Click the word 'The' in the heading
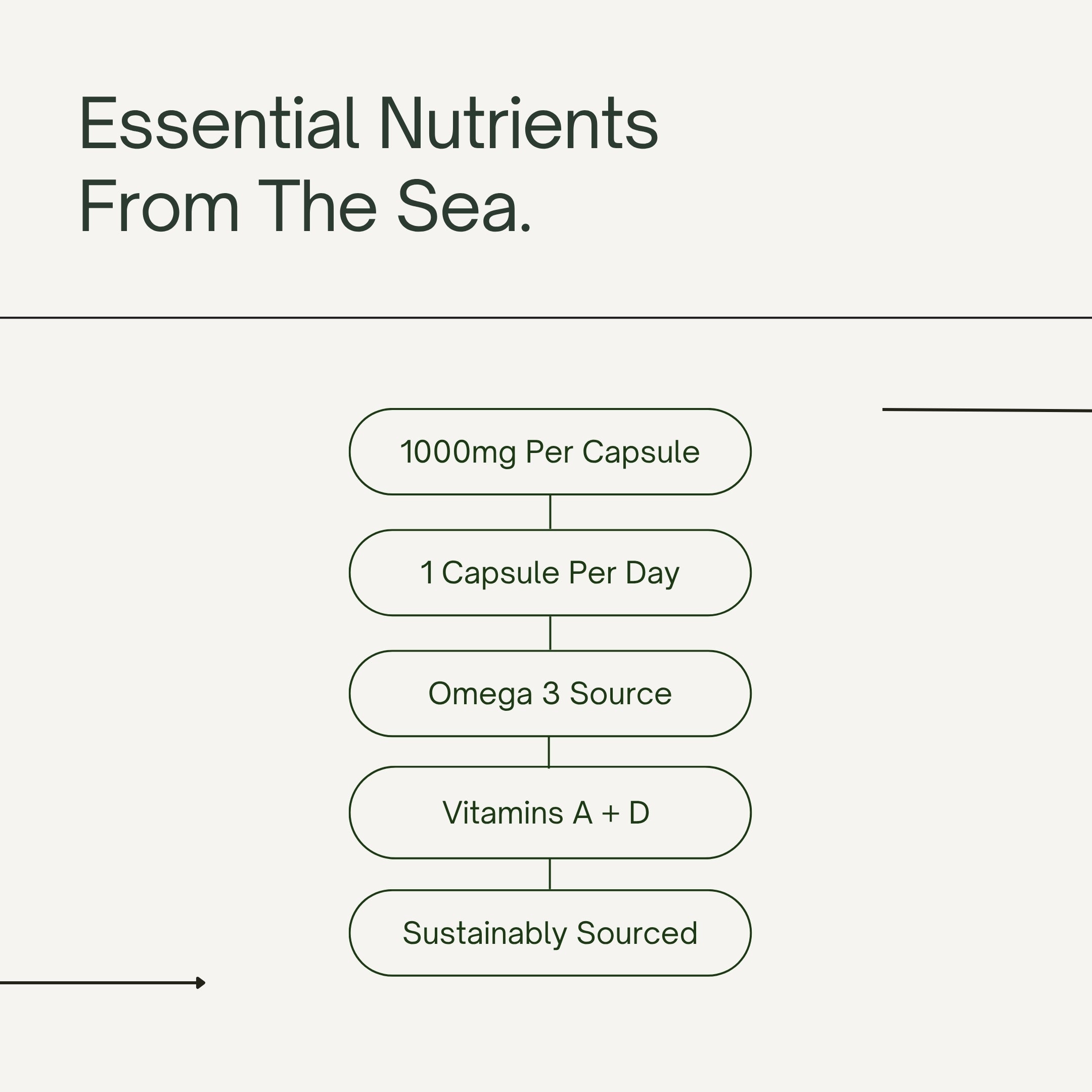 [317, 207]
